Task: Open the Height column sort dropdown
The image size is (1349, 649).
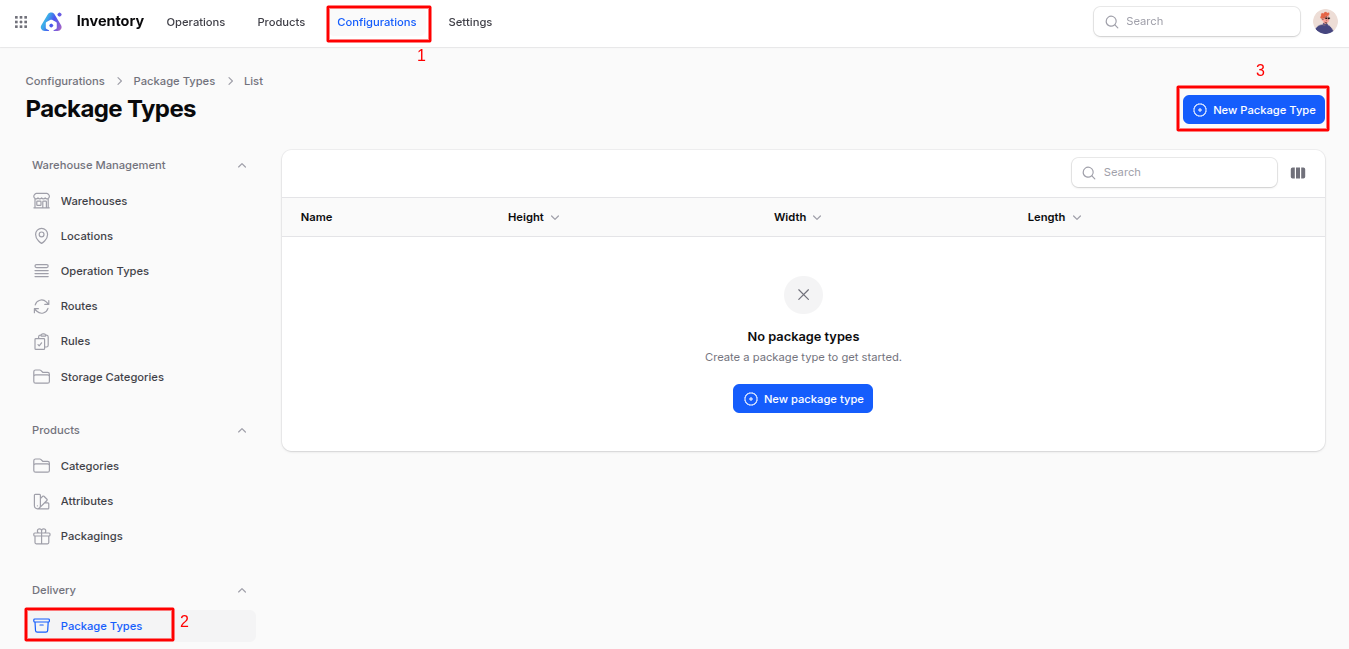Action: [555, 217]
